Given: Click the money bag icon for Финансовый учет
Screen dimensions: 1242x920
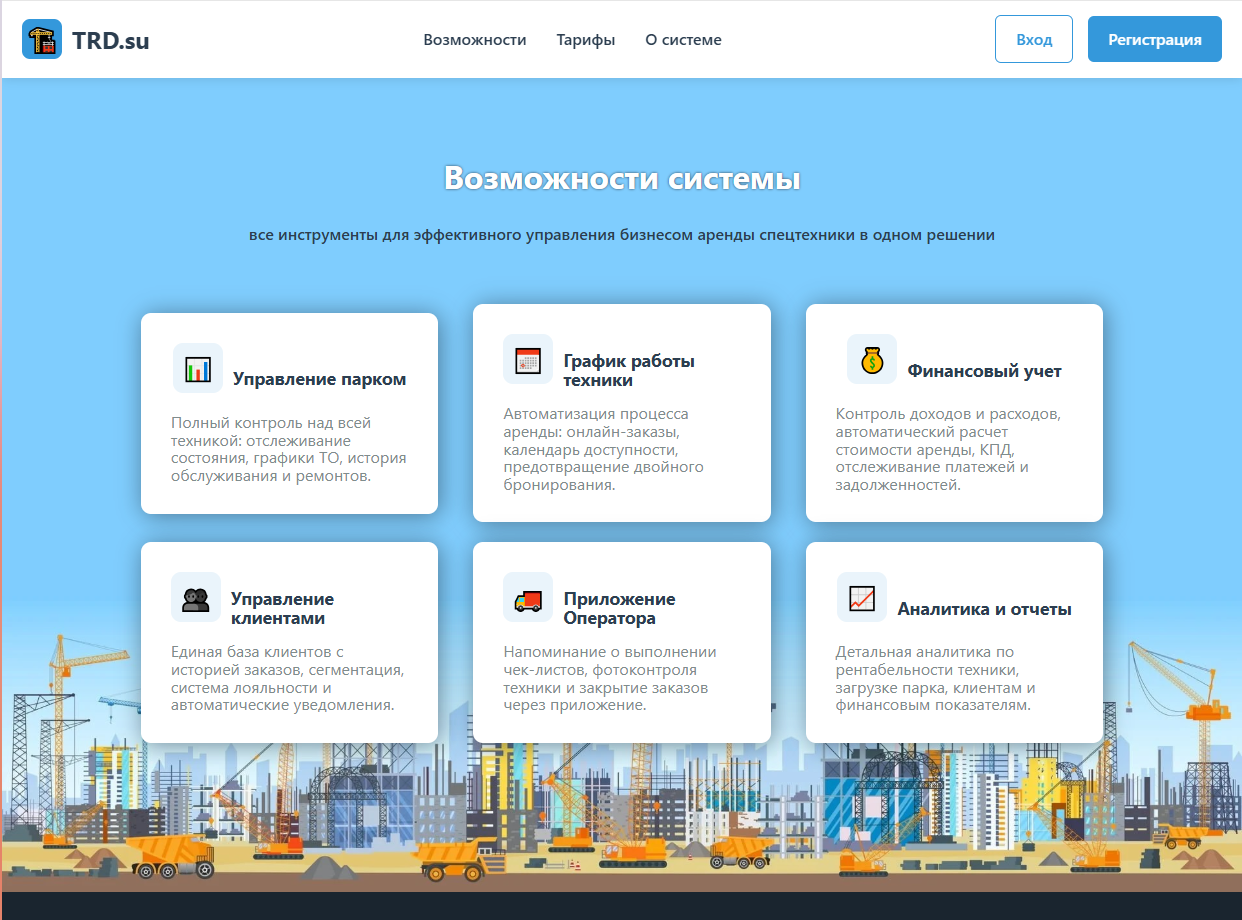Looking at the screenshot, I should coord(872,359).
